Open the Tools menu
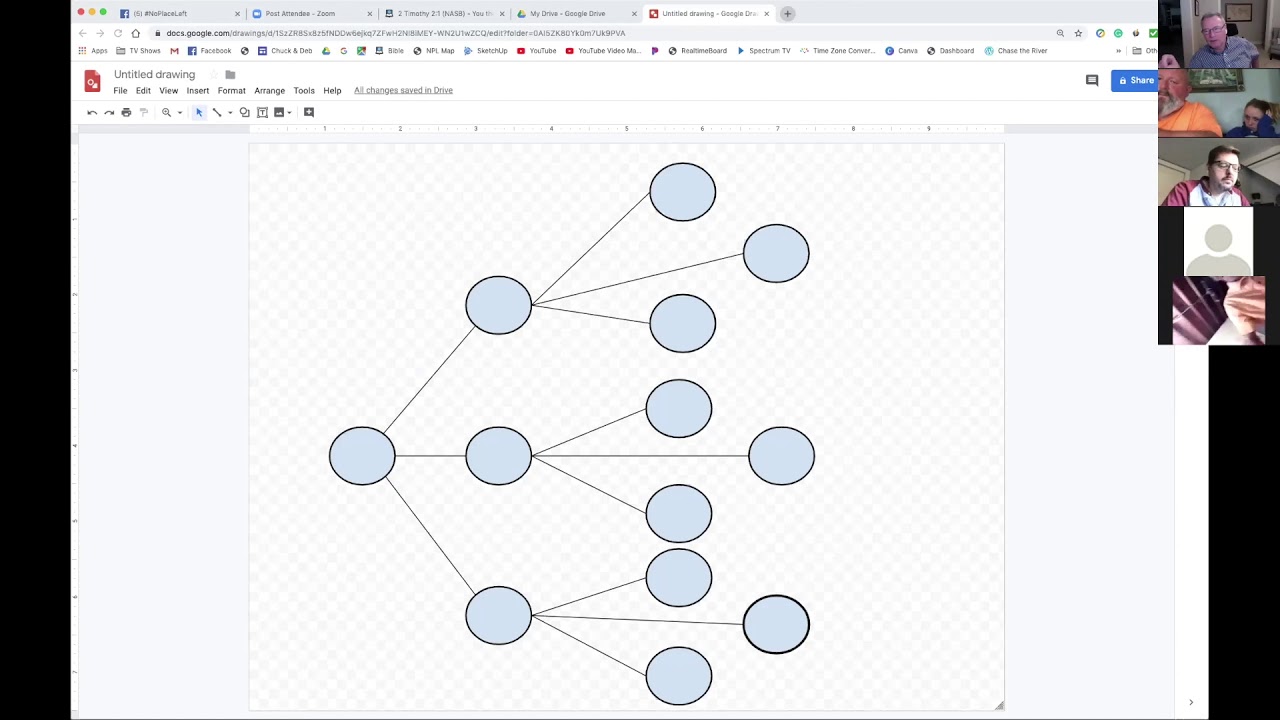 pyautogui.click(x=304, y=90)
